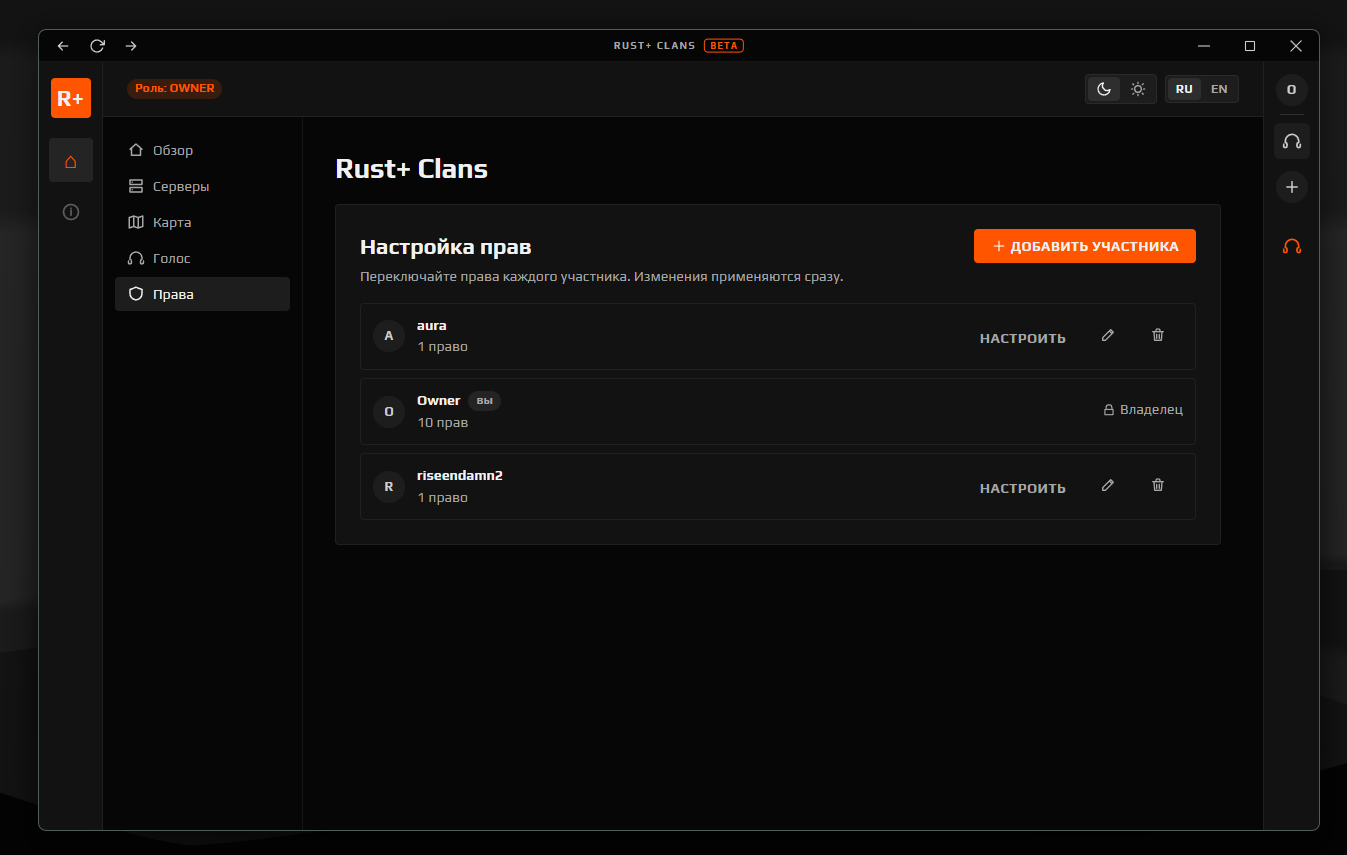This screenshot has width=1347, height=855.
Task: Click the Rust+ Clans page title
Action: click(411, 169)
